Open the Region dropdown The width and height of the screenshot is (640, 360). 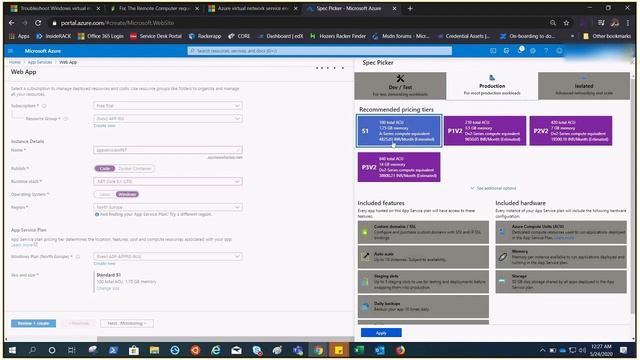[x=168, y=207]
